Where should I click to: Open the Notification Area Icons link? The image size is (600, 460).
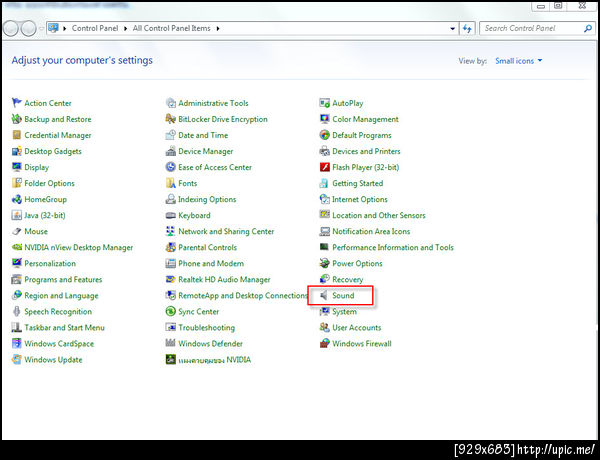tap(371, 231)
